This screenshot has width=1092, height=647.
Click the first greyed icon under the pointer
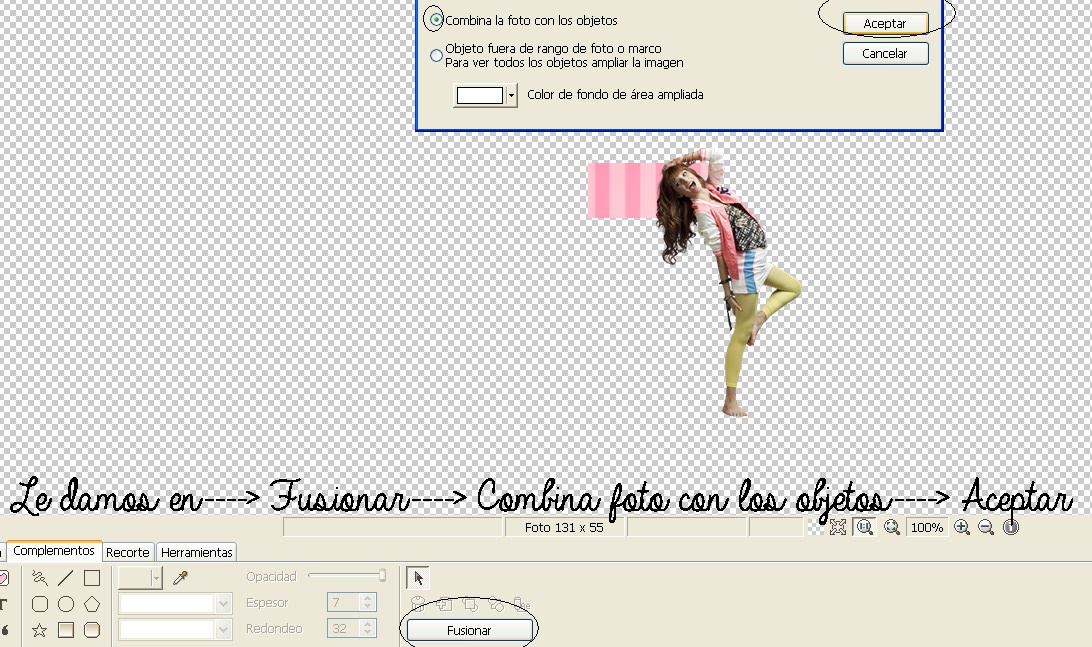point(418,604)
